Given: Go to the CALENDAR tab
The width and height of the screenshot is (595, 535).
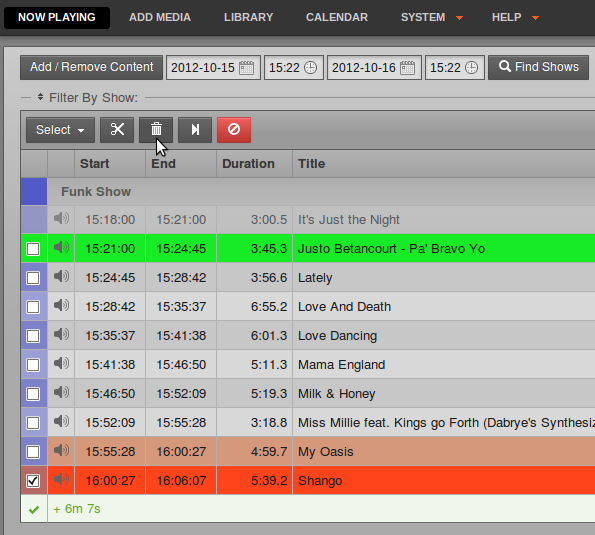Looking at the screenshot, I should point(337,17).
